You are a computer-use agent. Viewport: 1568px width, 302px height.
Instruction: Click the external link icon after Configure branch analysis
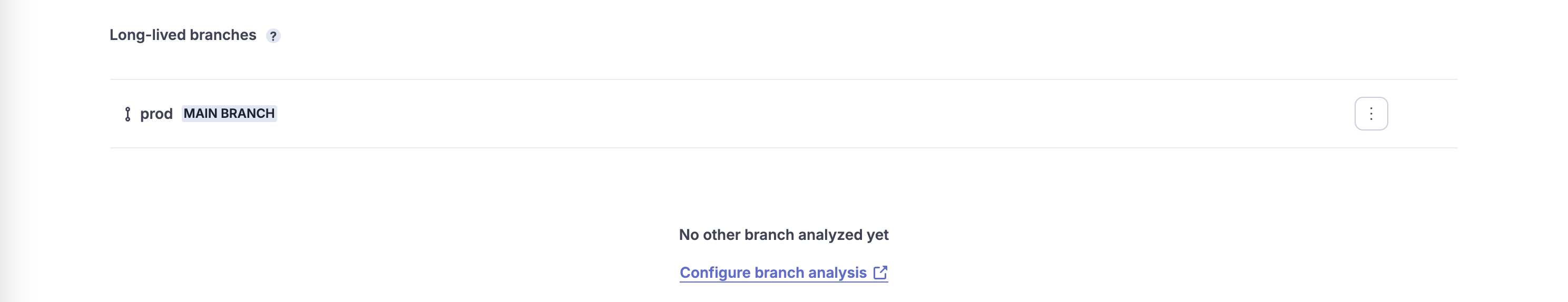[880, 273]
